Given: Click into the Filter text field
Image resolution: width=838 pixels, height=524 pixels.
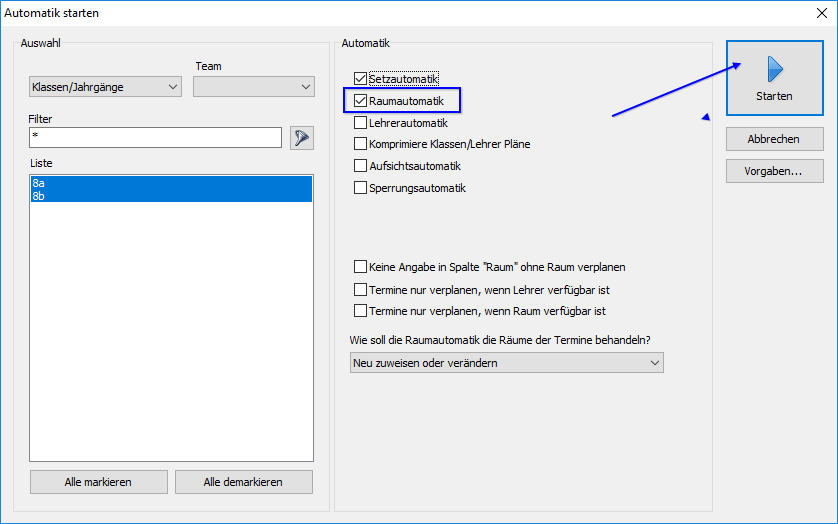Looking at the screenshot, I should [x=155, y=137].
